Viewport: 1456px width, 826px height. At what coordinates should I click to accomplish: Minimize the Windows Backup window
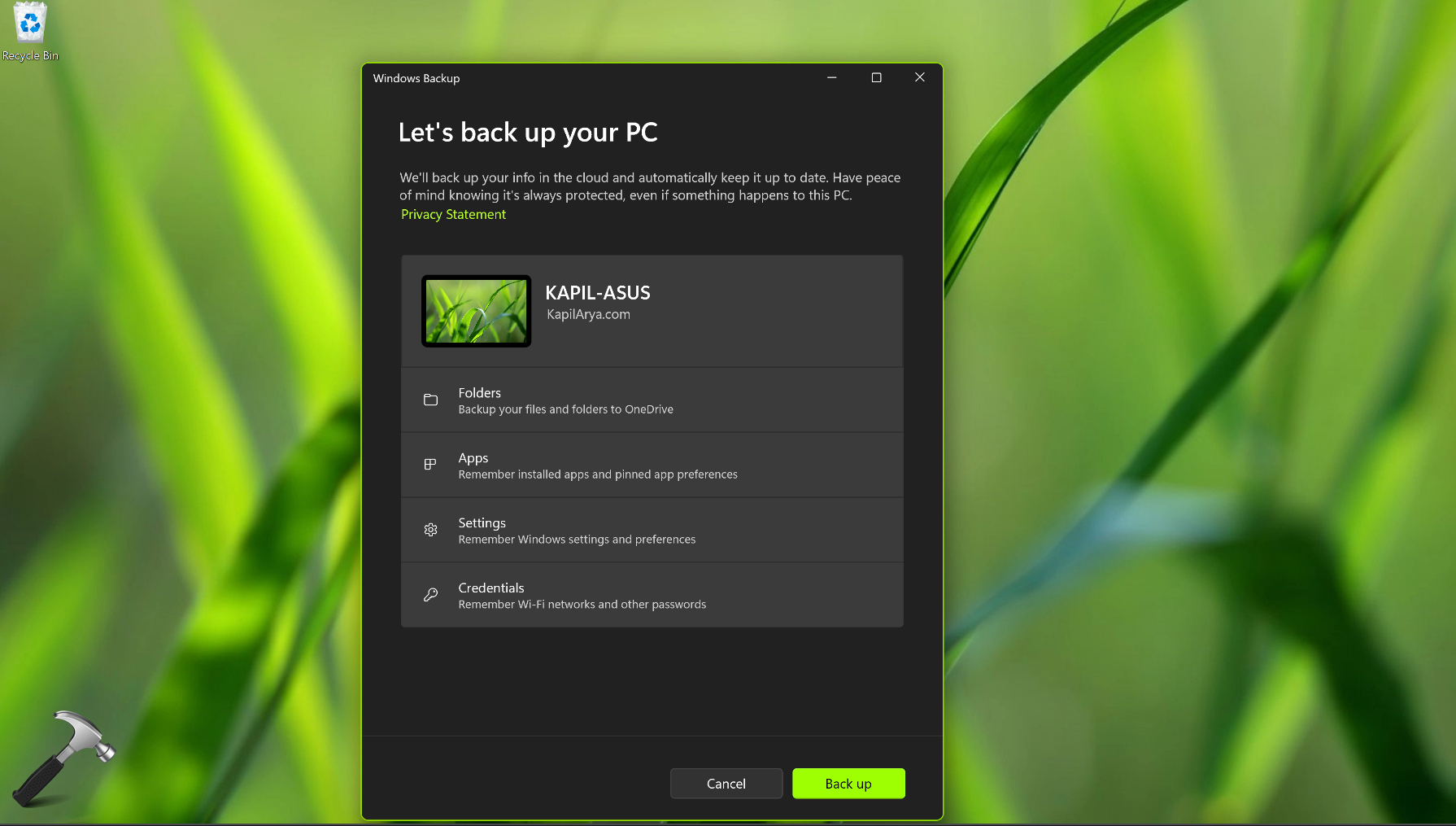(832, 77)
